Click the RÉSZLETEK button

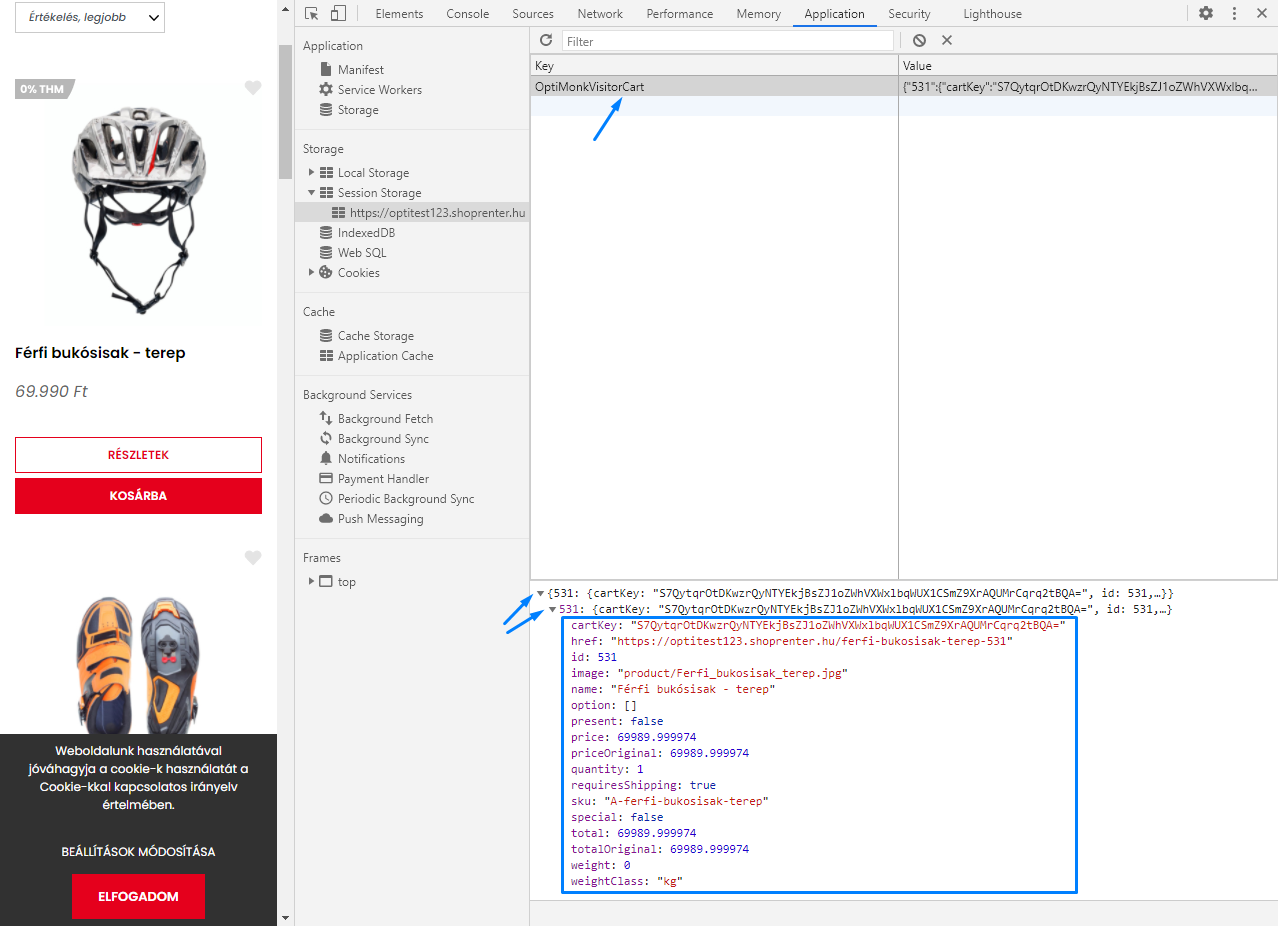point(138,455)
